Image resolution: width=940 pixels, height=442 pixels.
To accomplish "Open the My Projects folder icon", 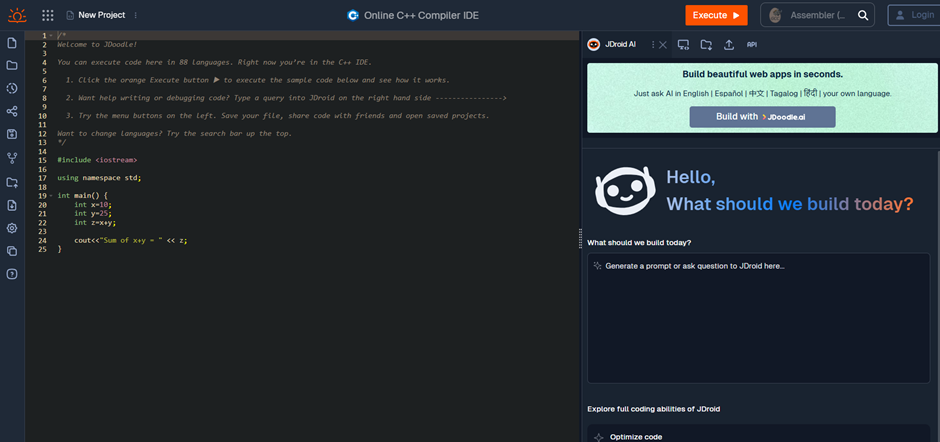I will (11, 65).
